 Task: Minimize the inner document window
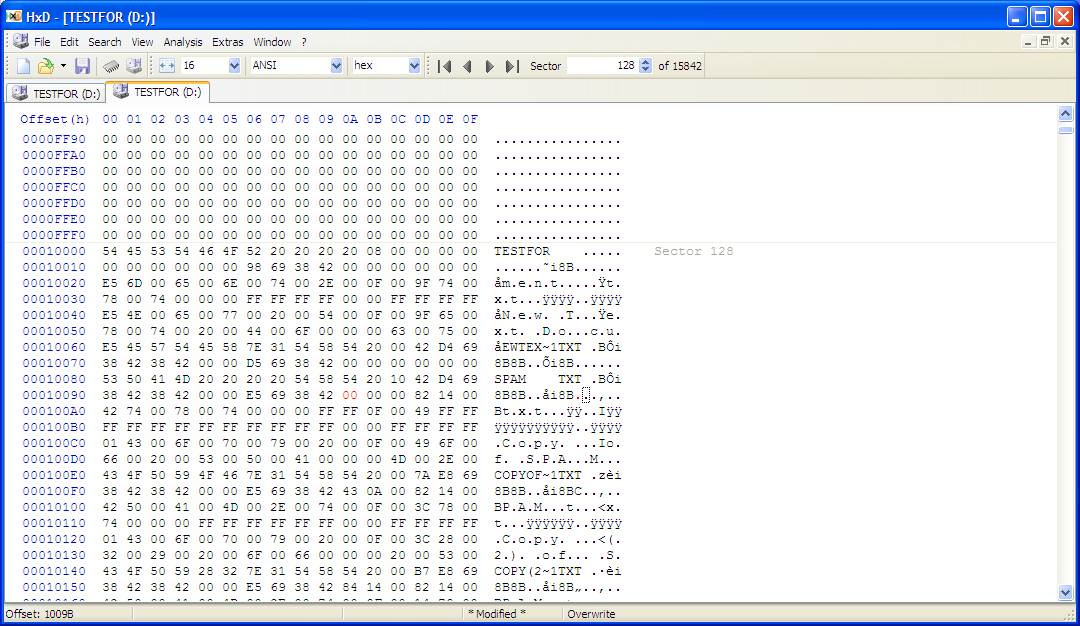click(1028, 41)
